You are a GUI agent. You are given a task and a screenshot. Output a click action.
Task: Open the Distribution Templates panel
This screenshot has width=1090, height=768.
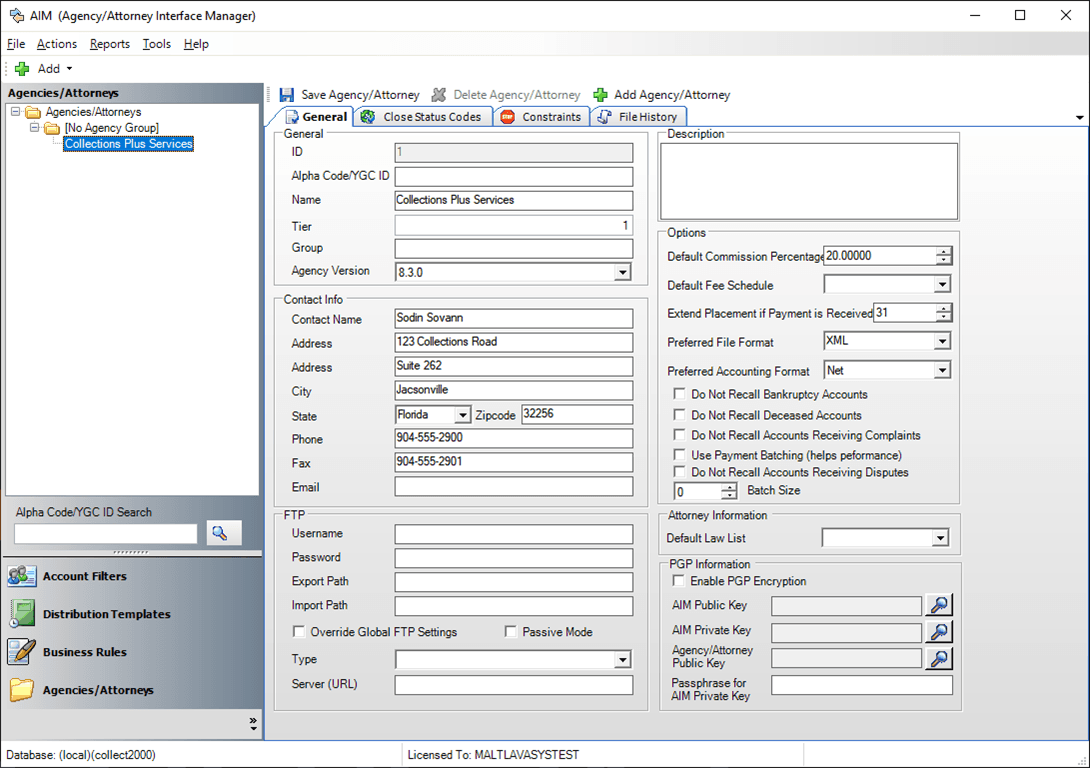pos(106,614)
